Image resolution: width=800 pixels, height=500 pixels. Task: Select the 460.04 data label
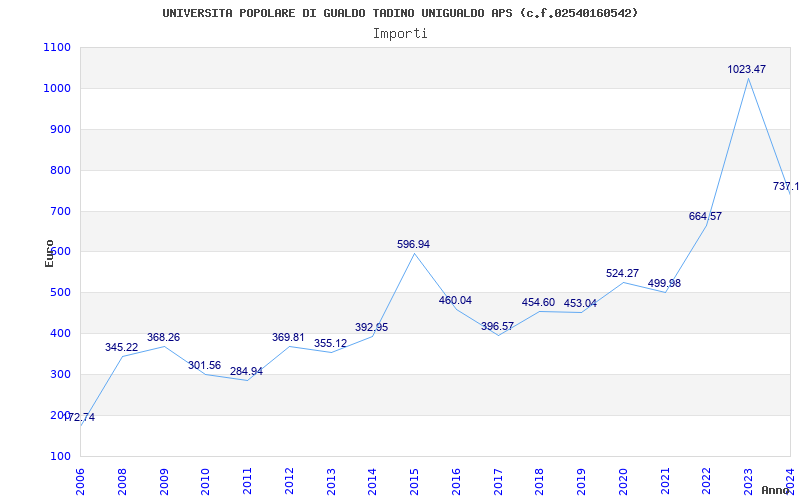click(455, 301)
